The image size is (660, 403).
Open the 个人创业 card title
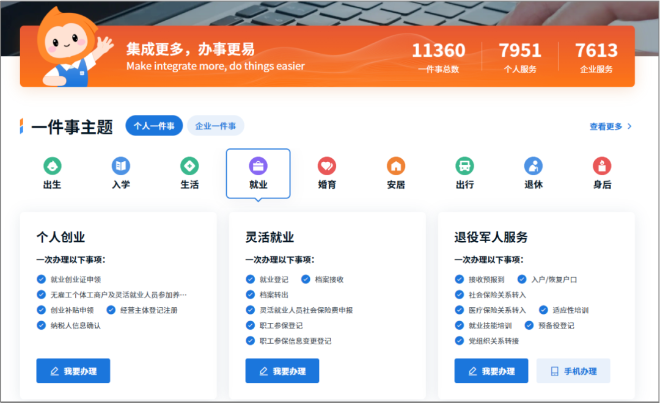tap(61, 237)
